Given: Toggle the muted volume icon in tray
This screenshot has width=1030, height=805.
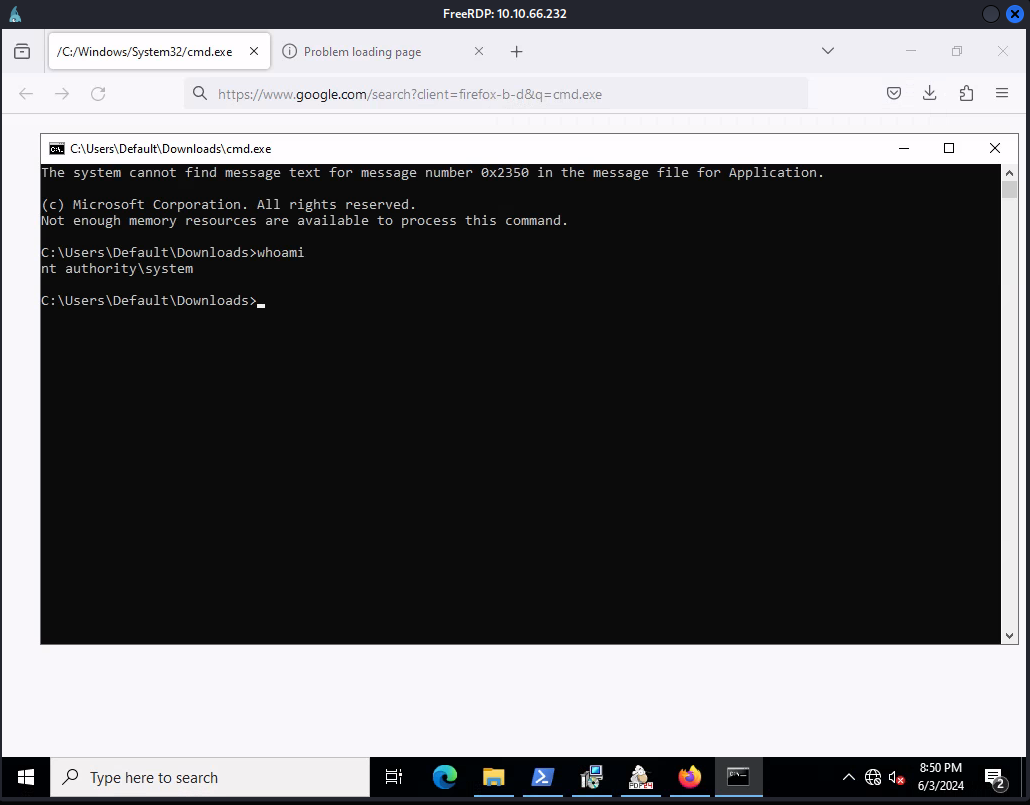Looking at the screenshot, I should pyautogui.click(x=896, y=777).
